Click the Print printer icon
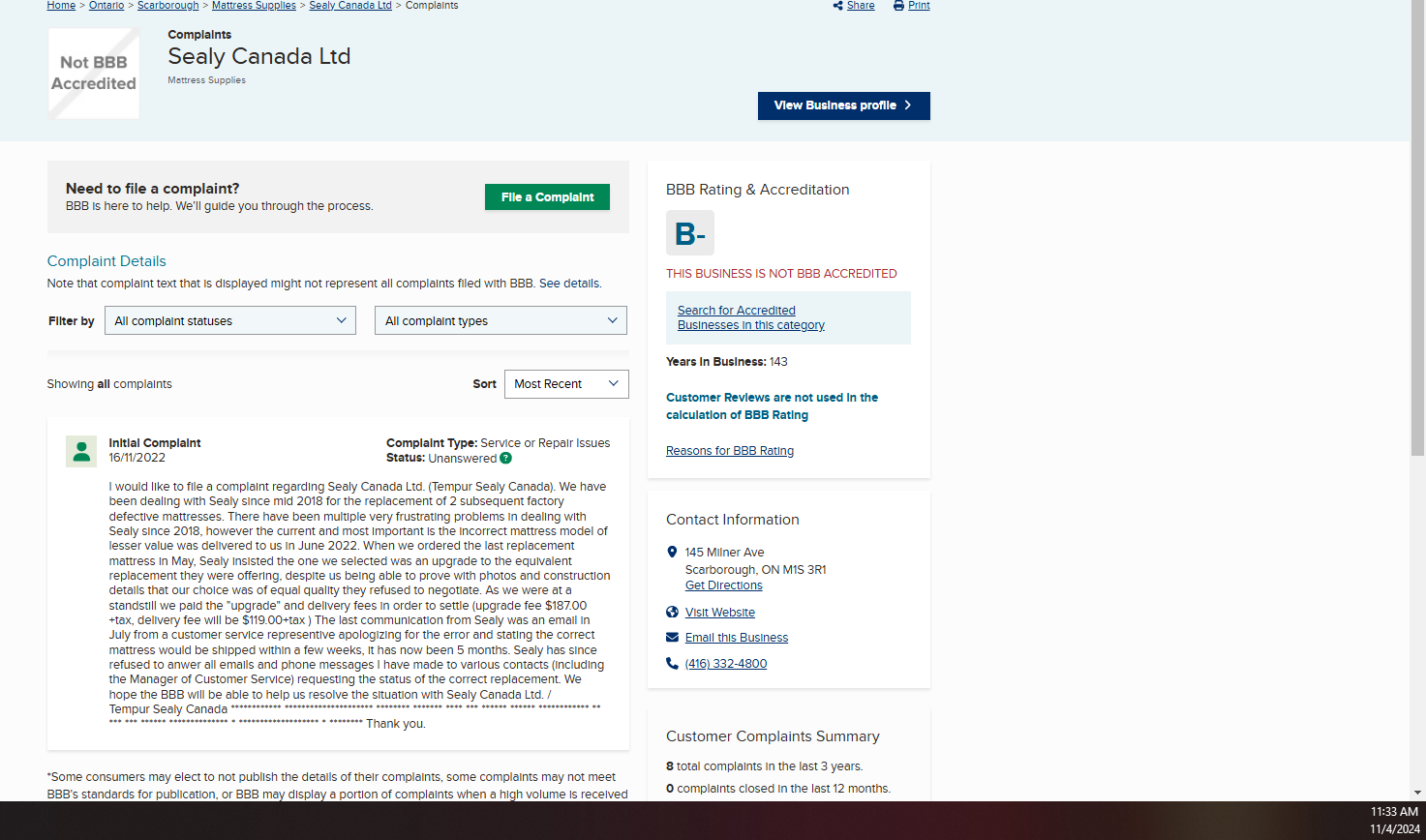Image resolution: width=1426 pixels, height=840 pixels. click(898, 6)
